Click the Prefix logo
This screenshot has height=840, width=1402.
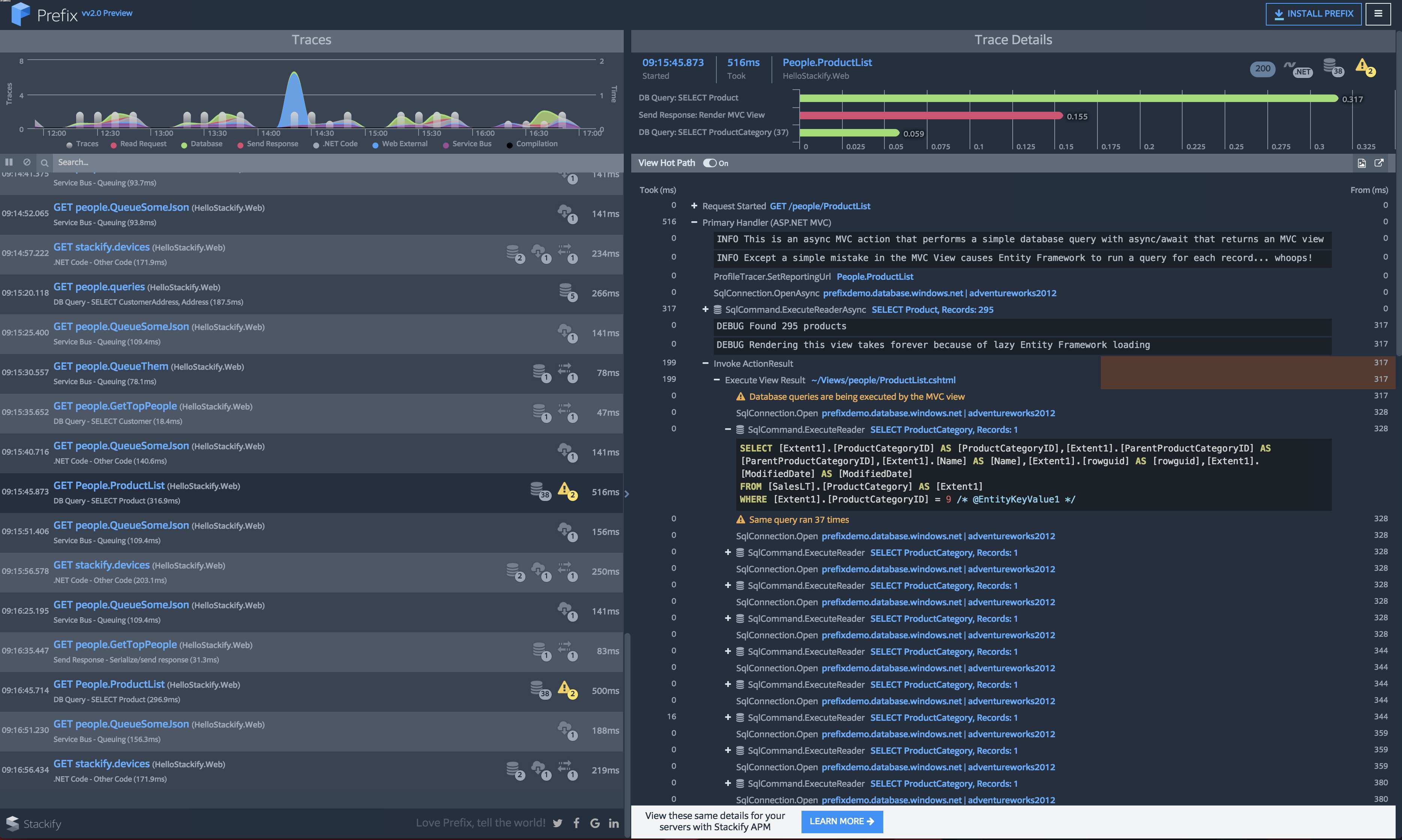click(20, 13)
